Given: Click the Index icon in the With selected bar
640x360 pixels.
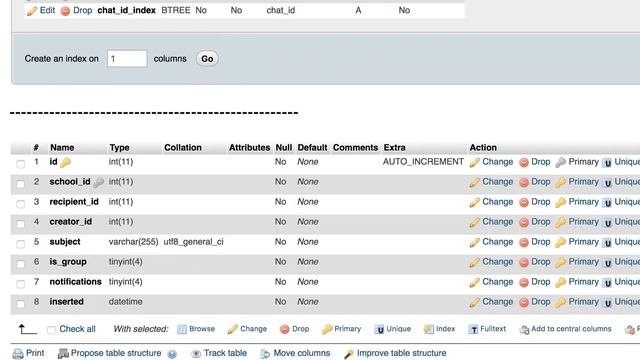Looking at the screenshot, I should click(x=429, y=329).
